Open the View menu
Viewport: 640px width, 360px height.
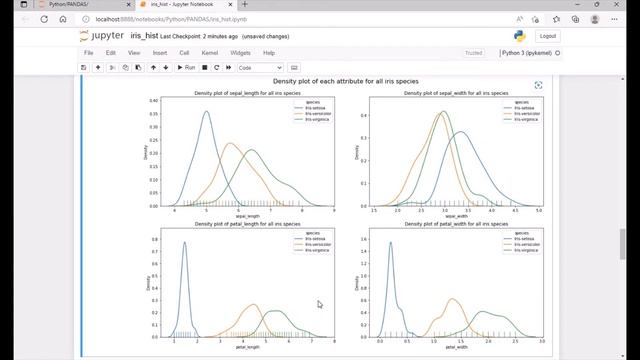point(134,53)
